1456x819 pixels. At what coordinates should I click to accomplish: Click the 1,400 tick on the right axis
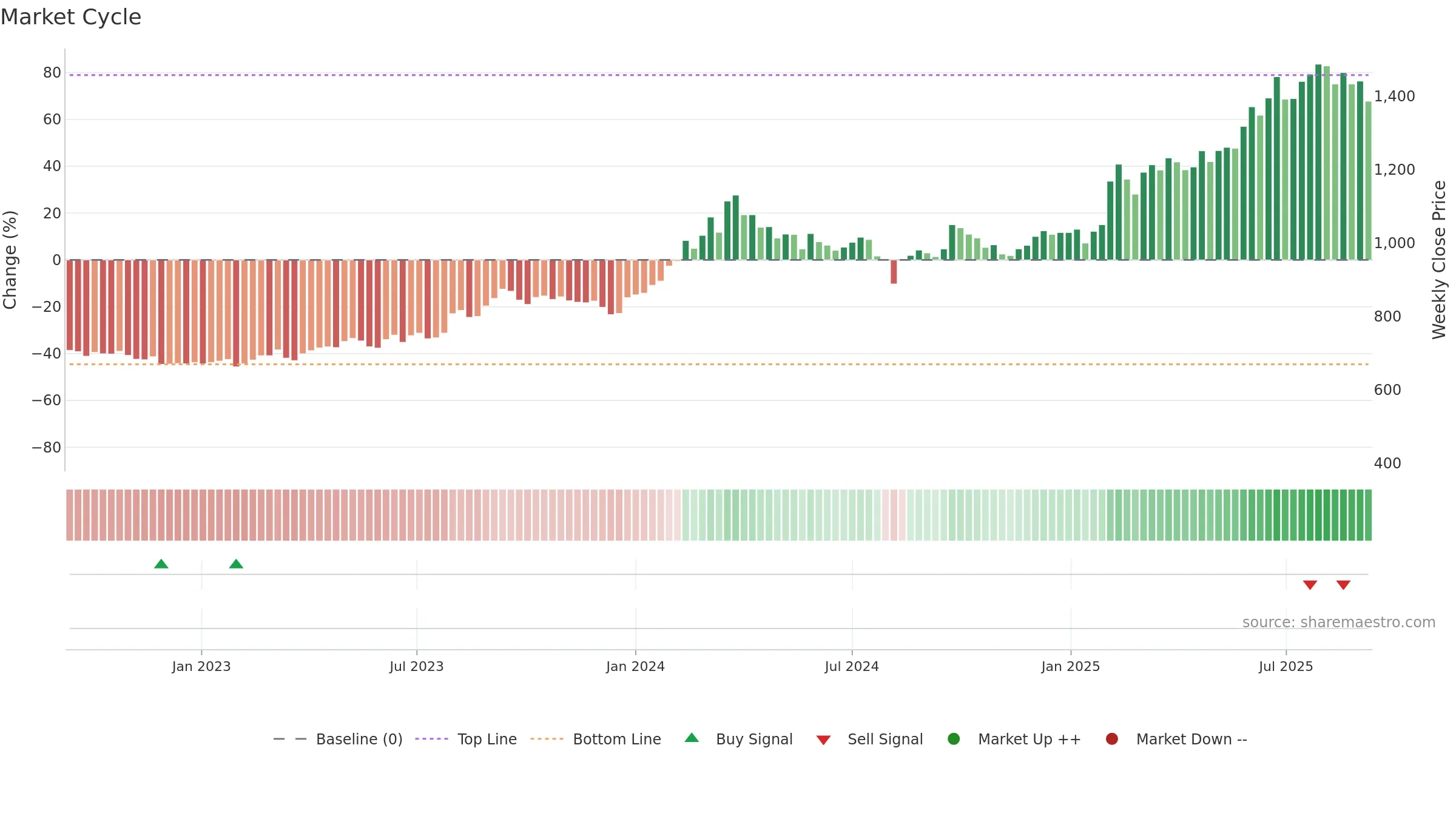1395,96
